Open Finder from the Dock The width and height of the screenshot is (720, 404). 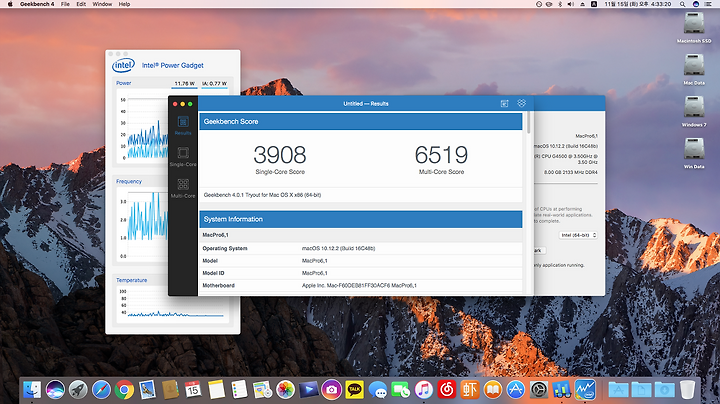[x=32, y=390]
